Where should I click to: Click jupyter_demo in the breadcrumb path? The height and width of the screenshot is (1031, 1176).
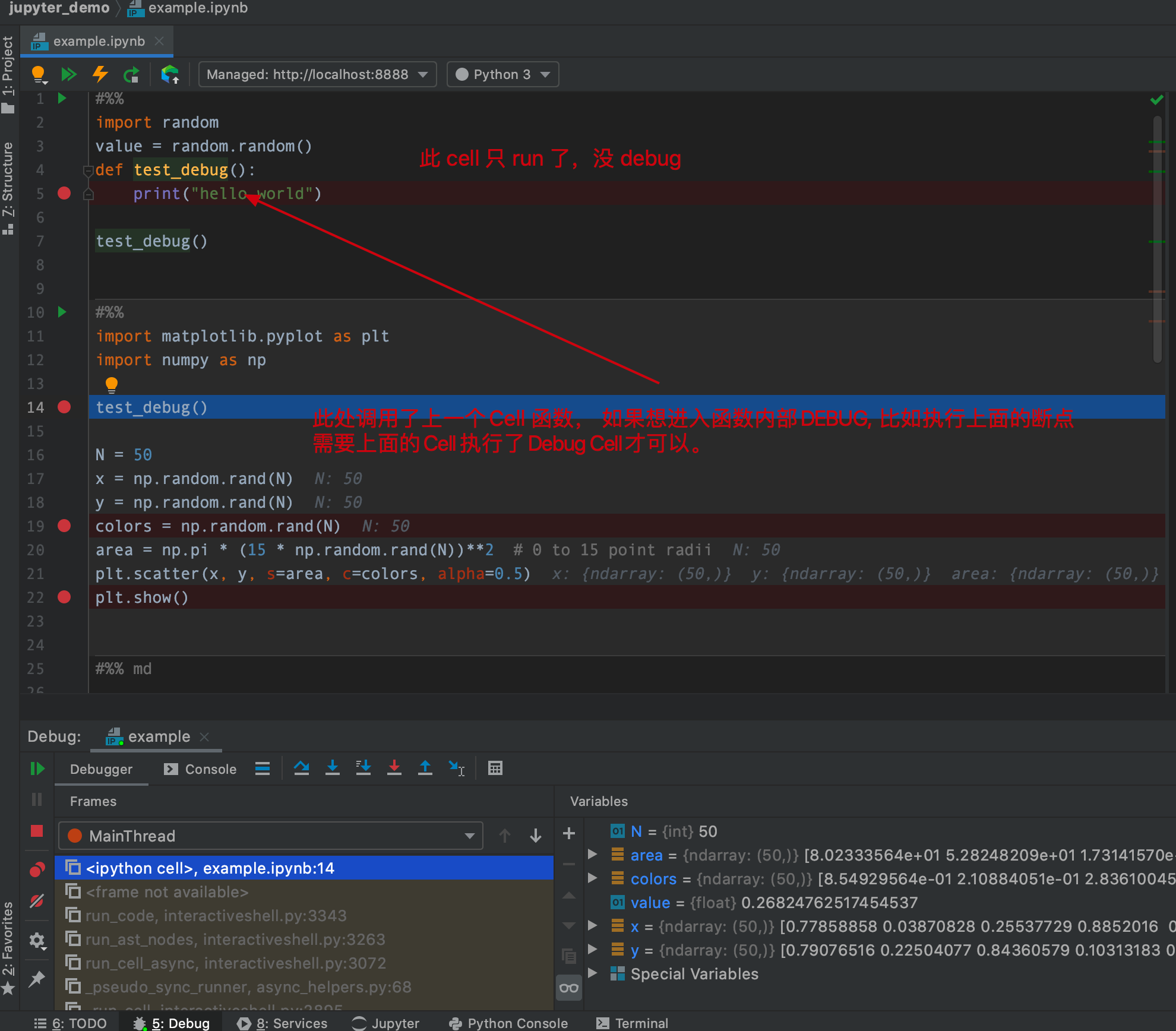click(59, 8)
